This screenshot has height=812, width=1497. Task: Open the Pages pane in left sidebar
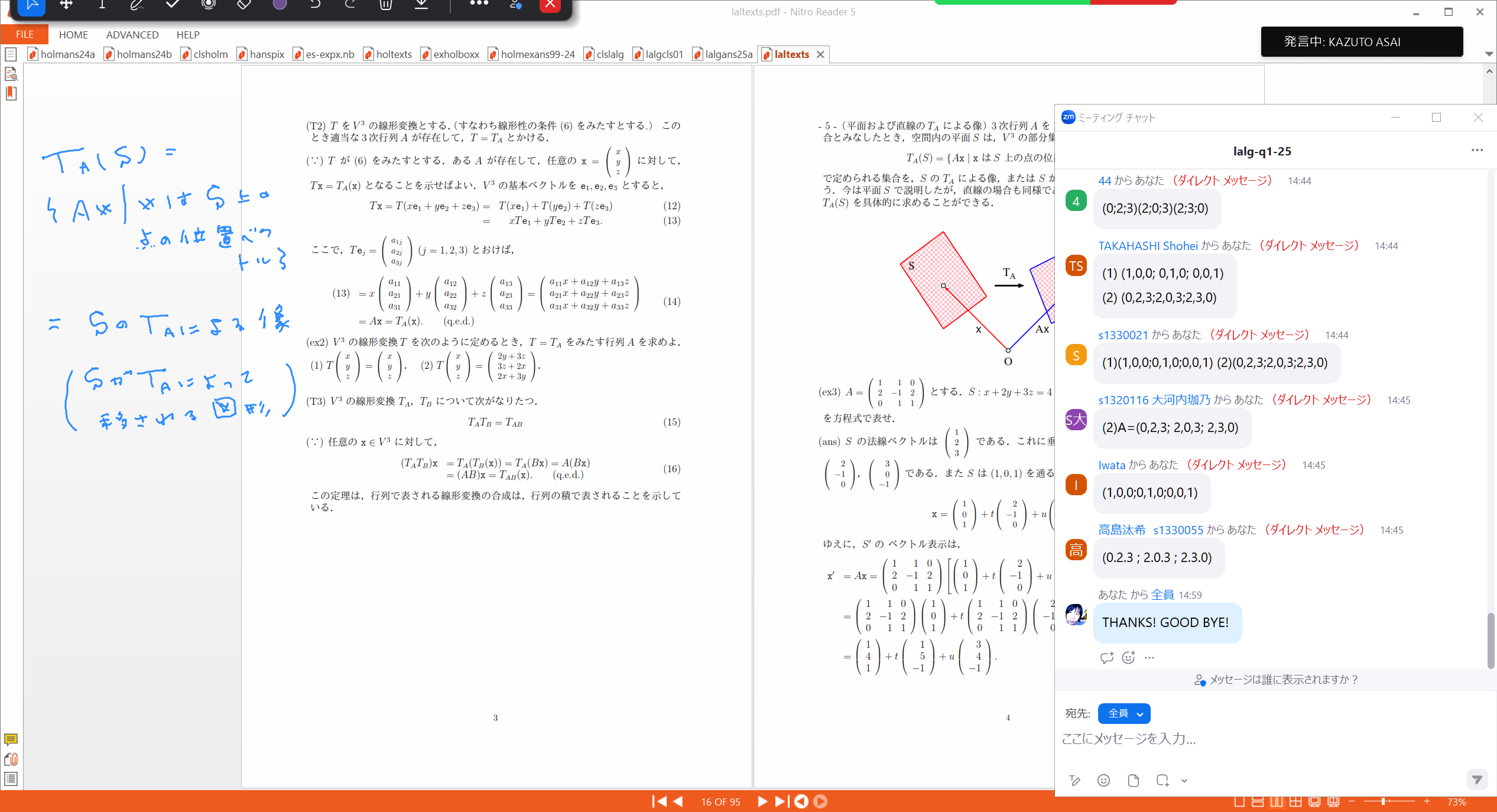point(11,54)
